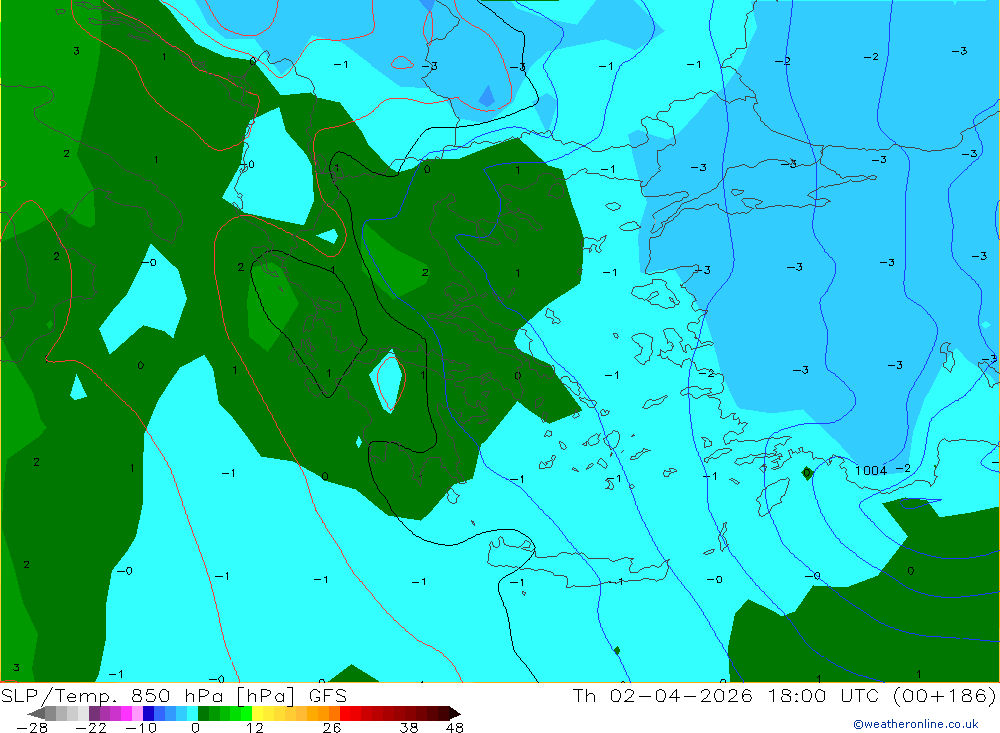Click the '38' legend scale label

pos(409,728)
